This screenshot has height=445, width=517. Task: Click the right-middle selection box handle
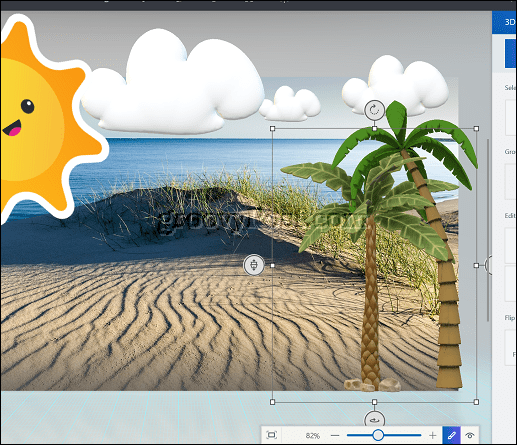[476, 265]
